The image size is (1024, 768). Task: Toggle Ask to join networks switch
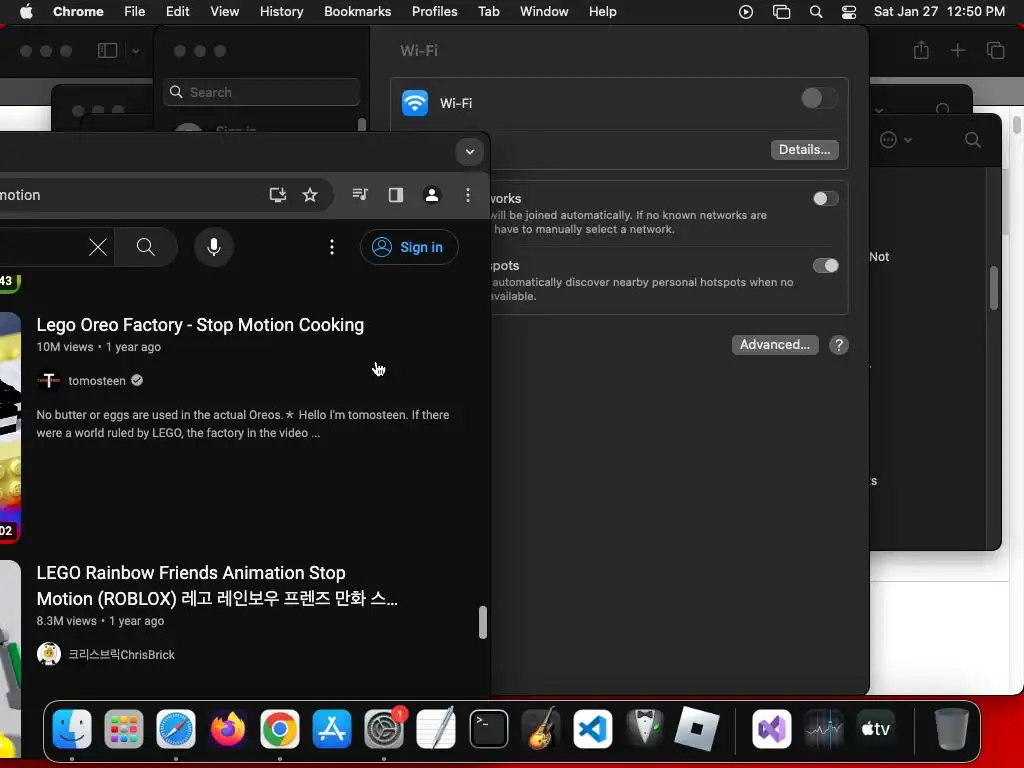[825, 199]
